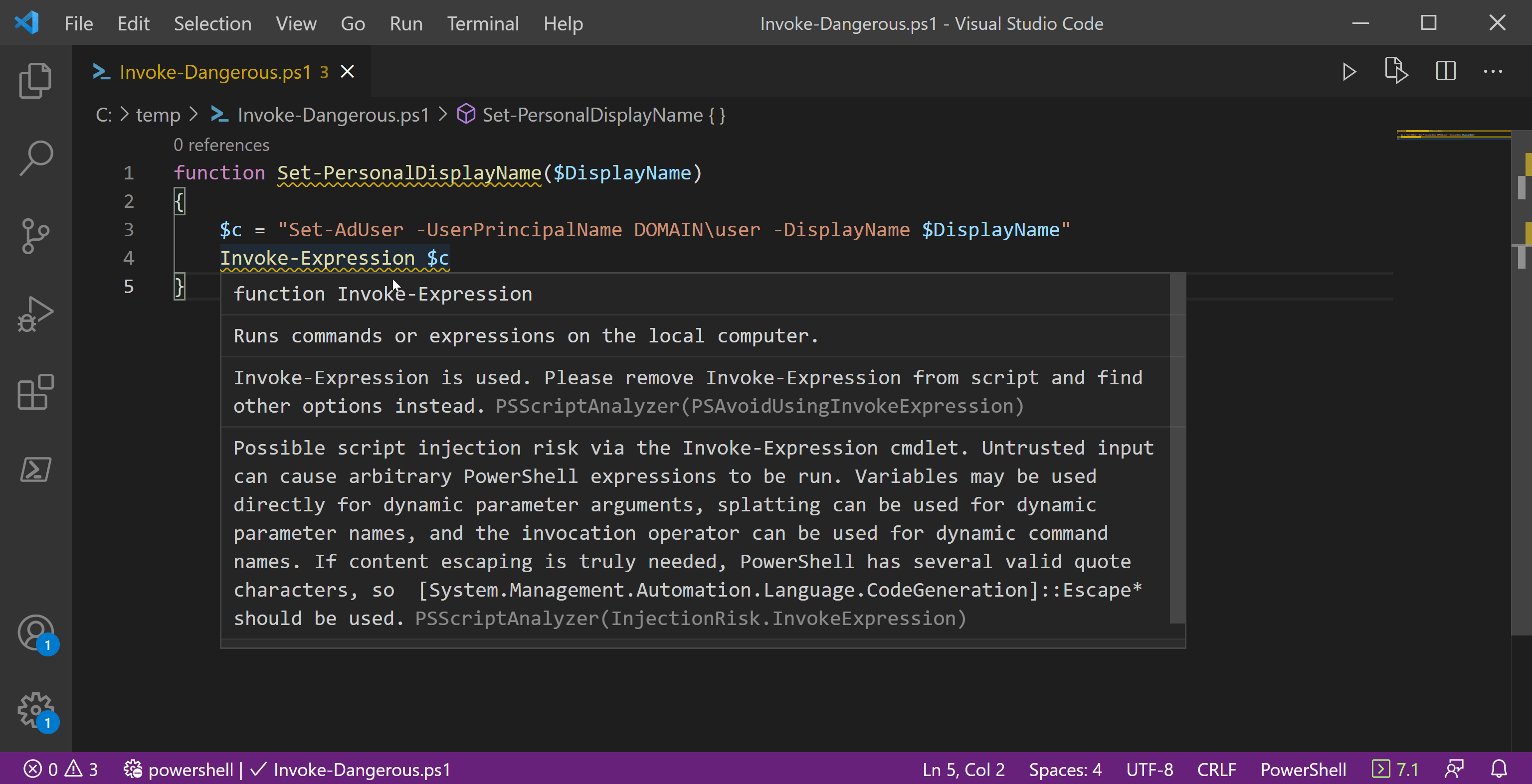Open the Source Control view
Screen dimensions: 1532x784
(36, 236)
